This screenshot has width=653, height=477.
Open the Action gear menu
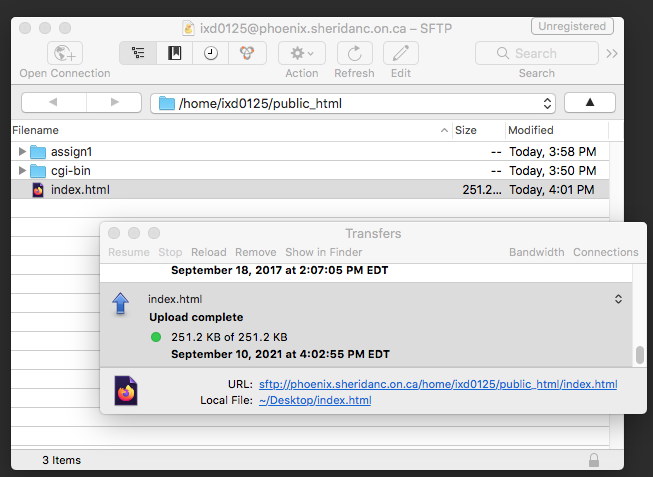[301, 53]
